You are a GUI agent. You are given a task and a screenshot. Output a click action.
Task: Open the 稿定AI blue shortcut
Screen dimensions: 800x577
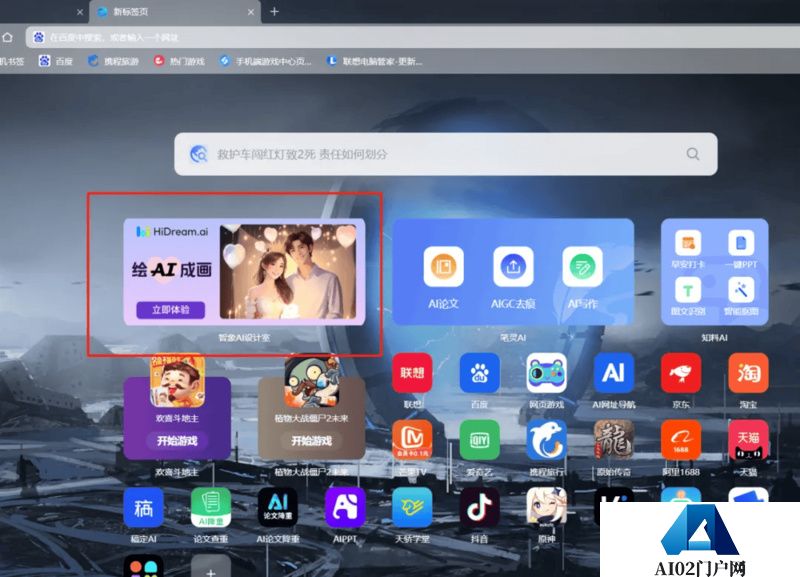143,507
